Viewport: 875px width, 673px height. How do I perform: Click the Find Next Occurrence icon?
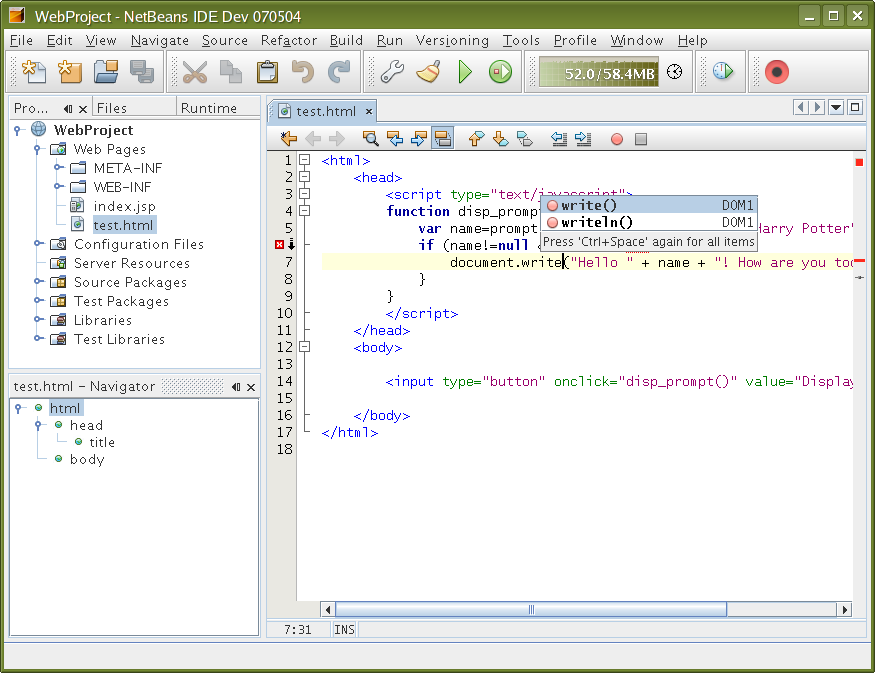(x=419, y=138)
